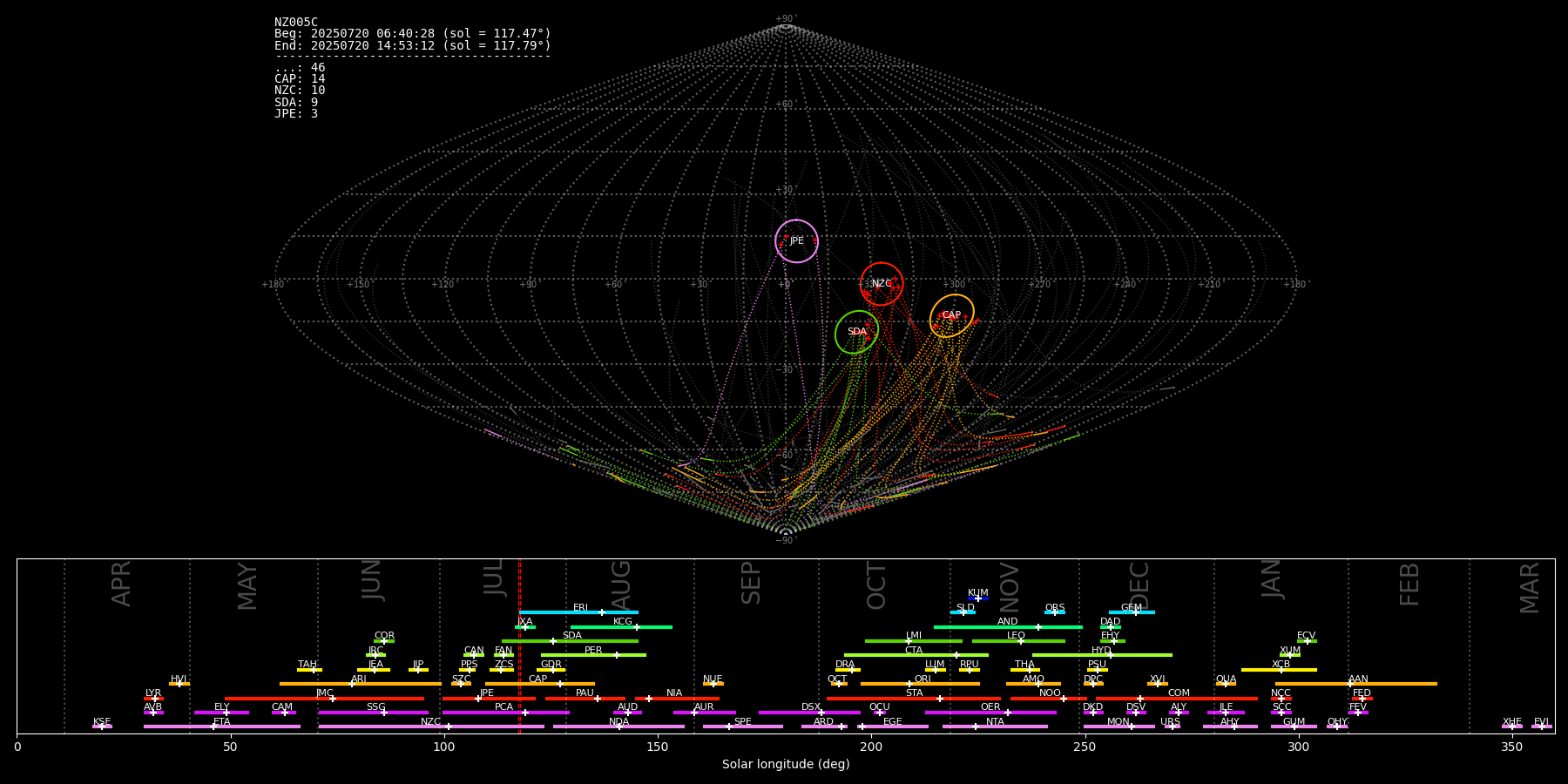Click the Solar longitude (deg) axis label
The width and height of the screenshot is (1568, 784).
[786, 765]
